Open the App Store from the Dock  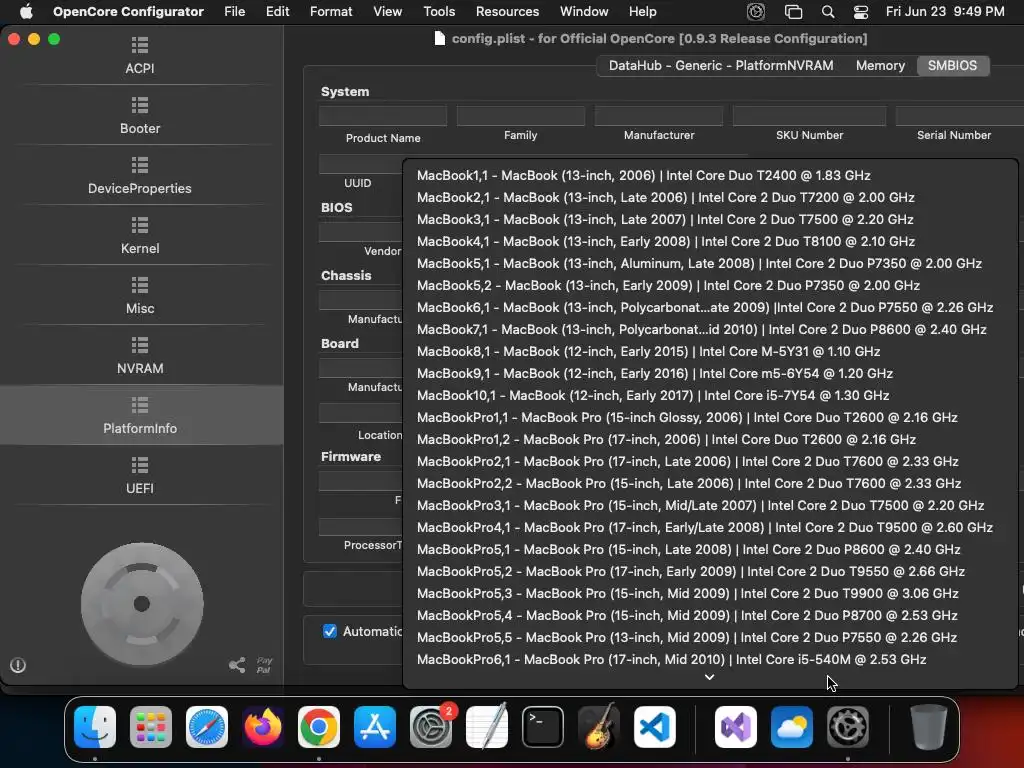375,727
